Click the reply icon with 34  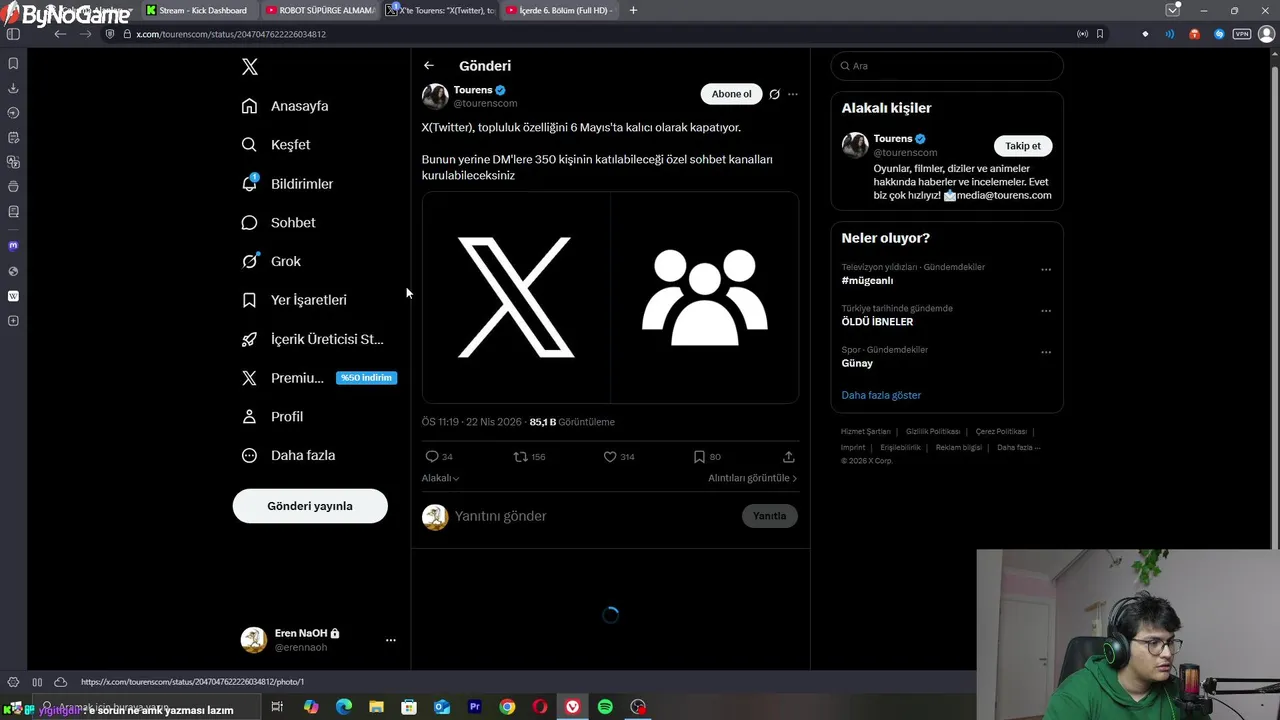(x=439, y=457)
